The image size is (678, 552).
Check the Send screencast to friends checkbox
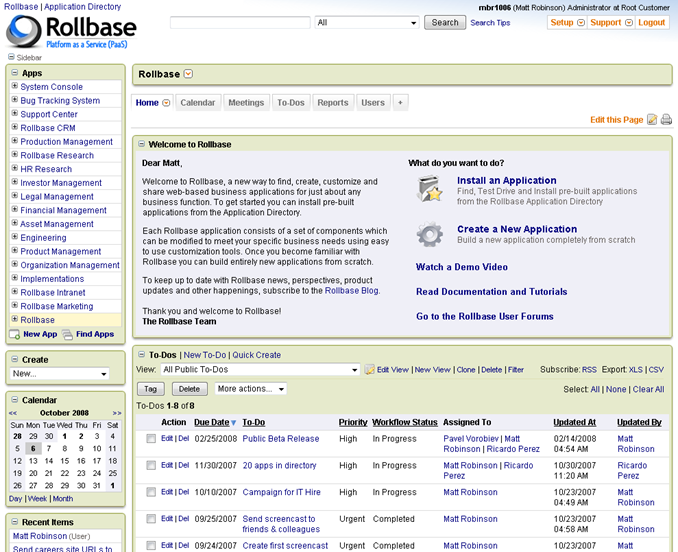tap(151, 519)
